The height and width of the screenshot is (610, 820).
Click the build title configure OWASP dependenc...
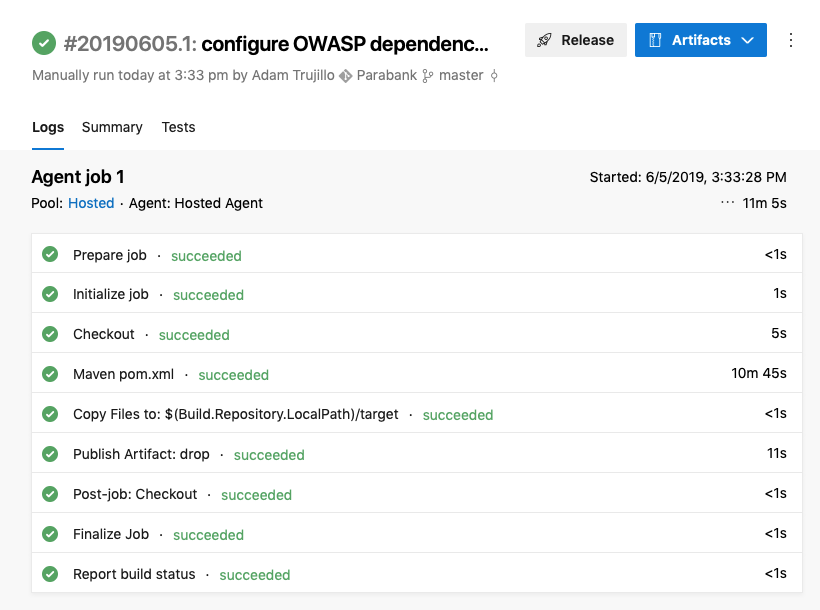tap(345, 44)
